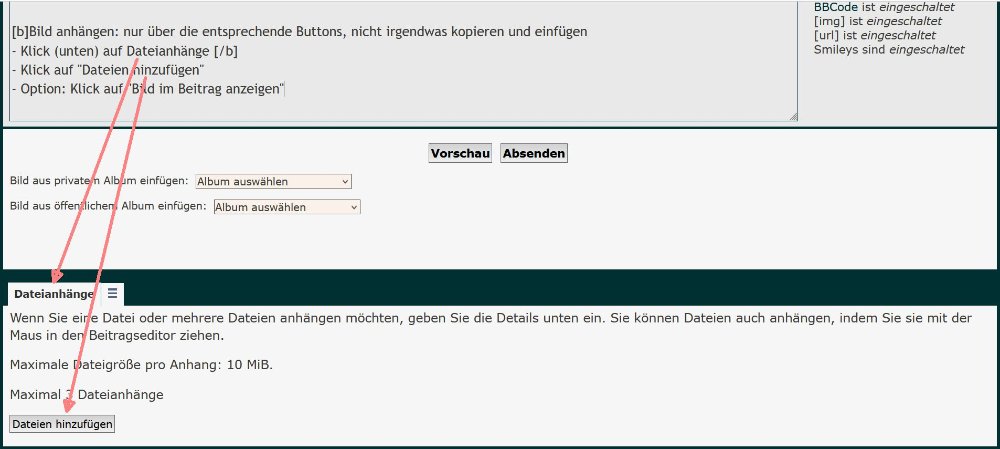This screenshot has height=449, width=1000.
Task: Click the Smileys status text
Action: point(888,49)
